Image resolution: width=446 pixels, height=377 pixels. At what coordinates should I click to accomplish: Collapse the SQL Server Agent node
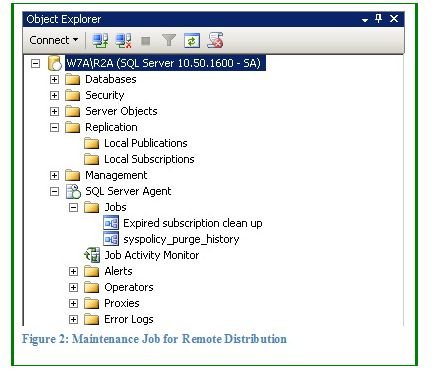click(x=54, y=191)
